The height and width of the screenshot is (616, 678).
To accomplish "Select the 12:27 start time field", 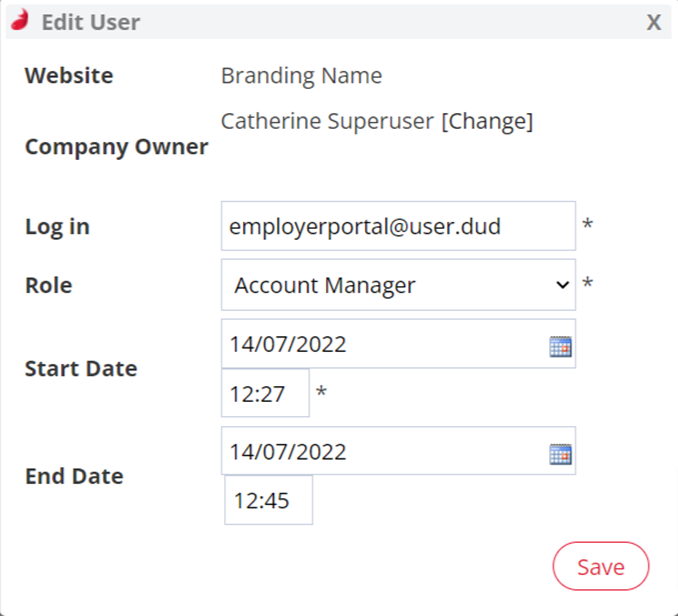I will 265,393.
